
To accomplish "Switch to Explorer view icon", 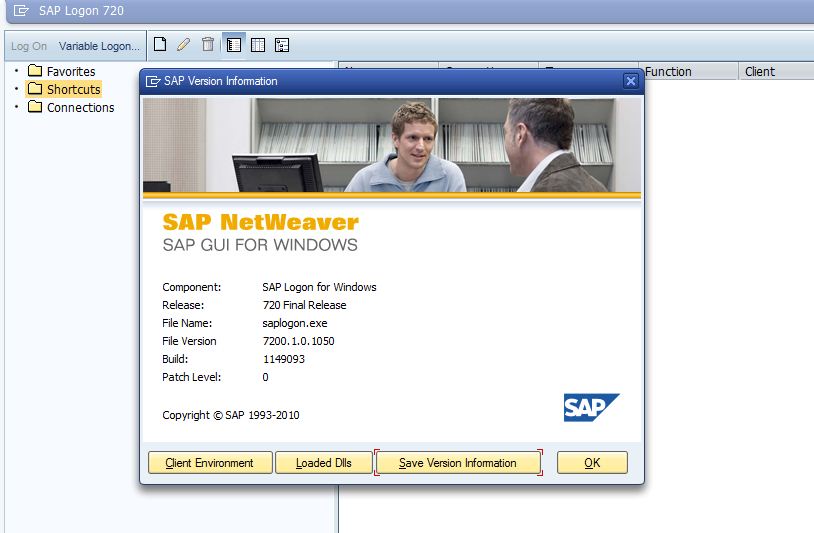I will pyautogui.click(x=234, y=45).
